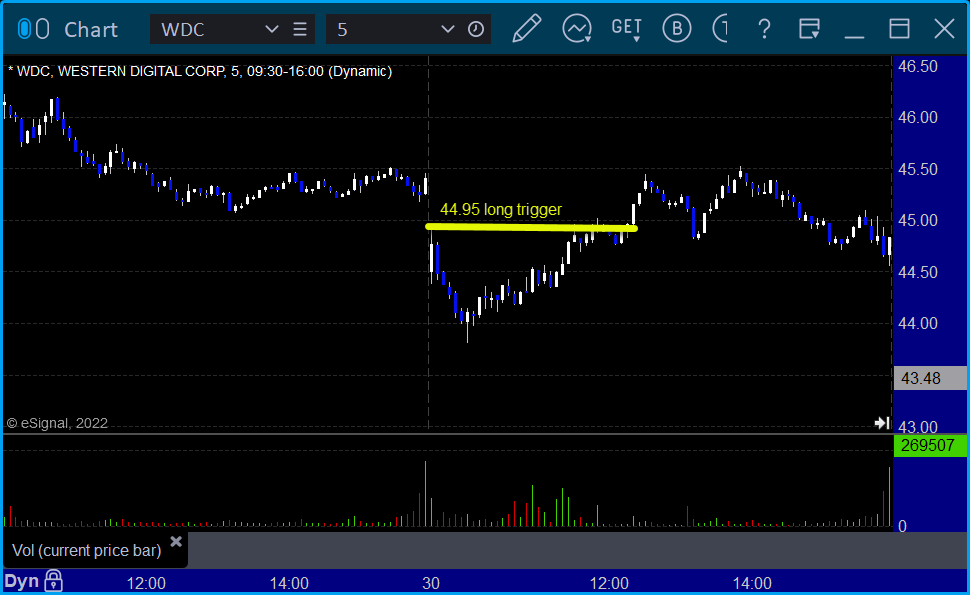Click the circled B icon
The width and height of the screenshot is (970, 595).
point(676,28)
